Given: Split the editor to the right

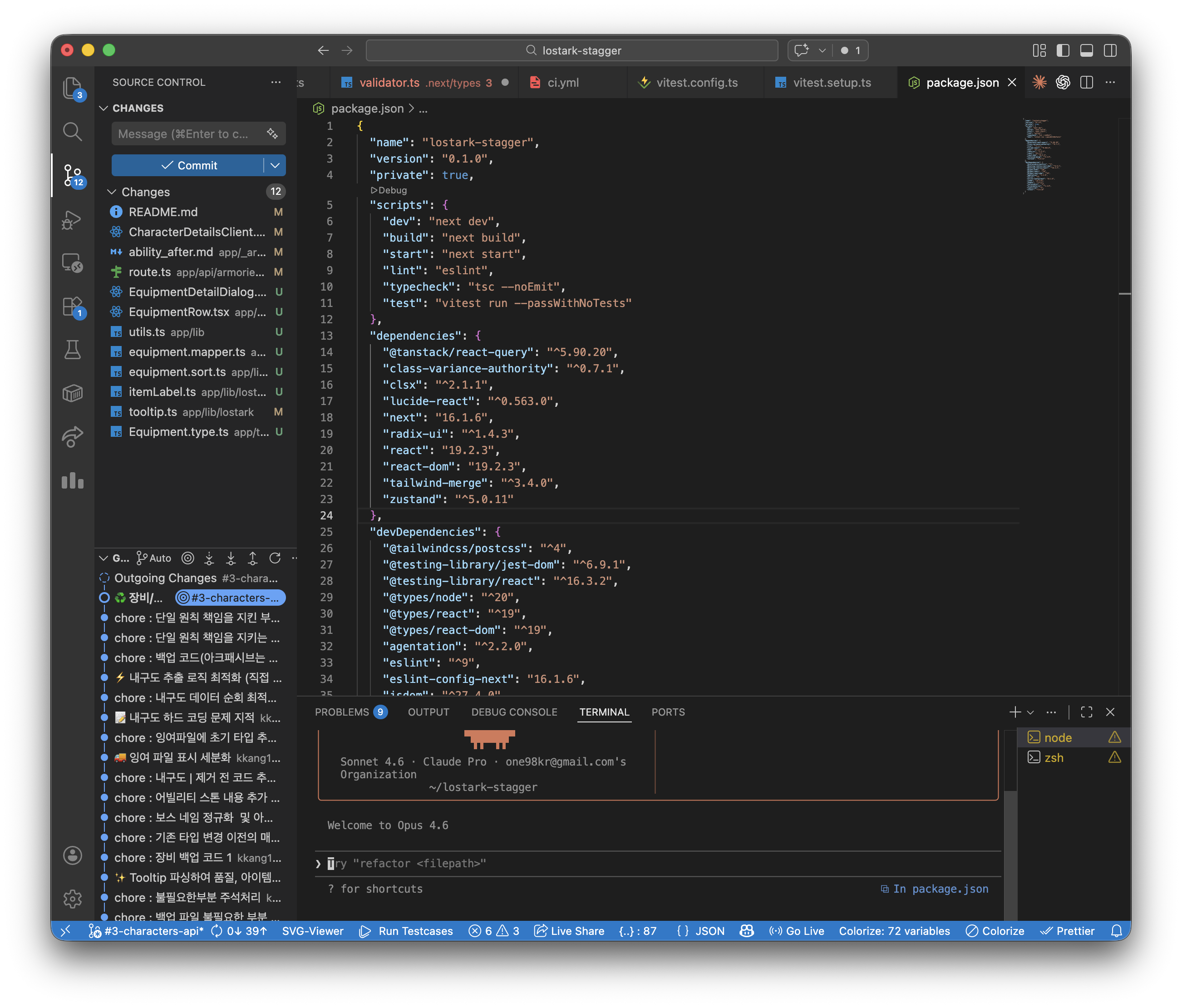Looking at the screenshot, I should click(1087, 82).
